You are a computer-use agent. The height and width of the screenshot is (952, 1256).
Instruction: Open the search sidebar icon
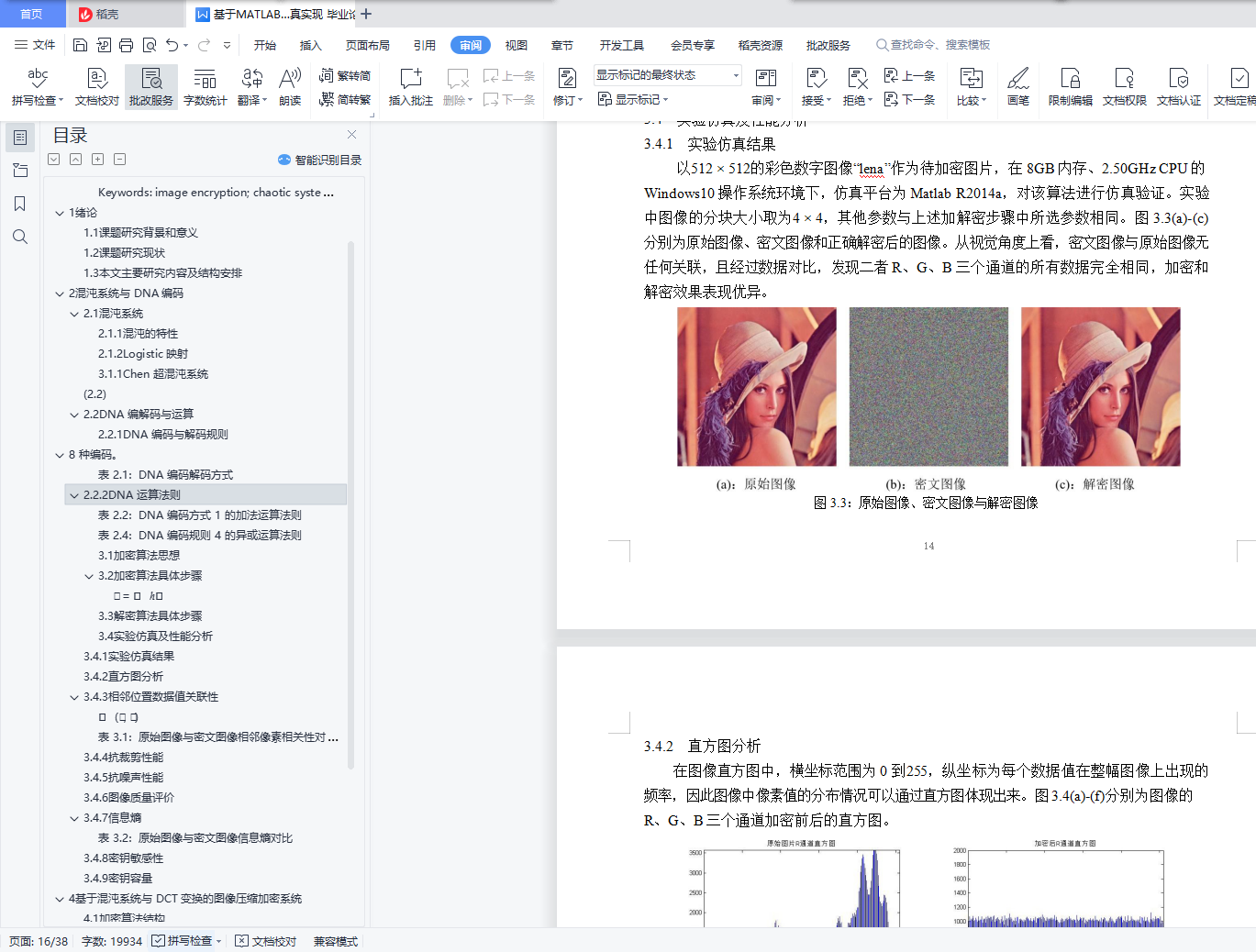pyautogui.click(x=20, y=237)
